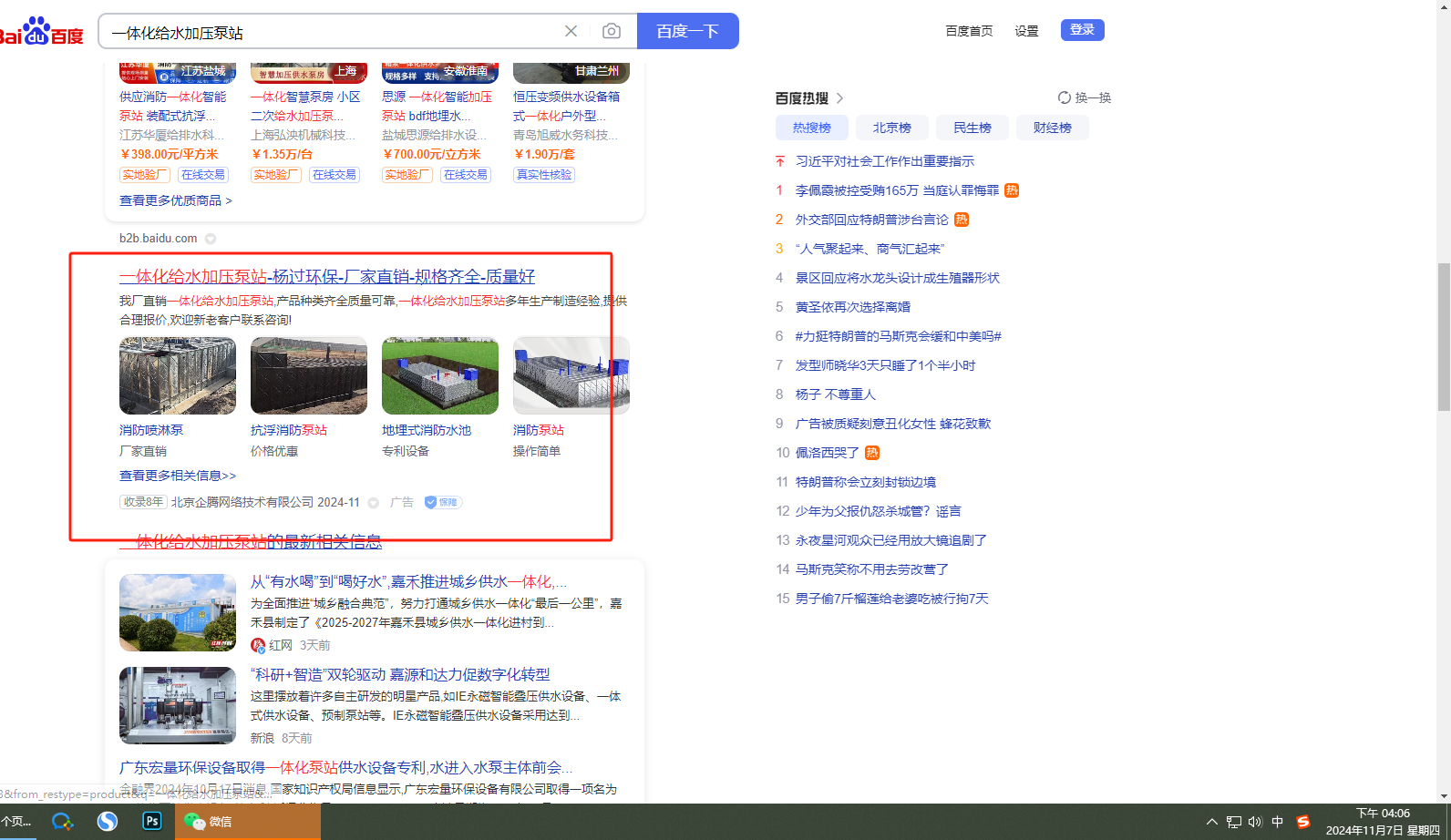Click 查看更多相关信息>> link
Viewport: 1451px width, 840px height.
click(178, 476)
